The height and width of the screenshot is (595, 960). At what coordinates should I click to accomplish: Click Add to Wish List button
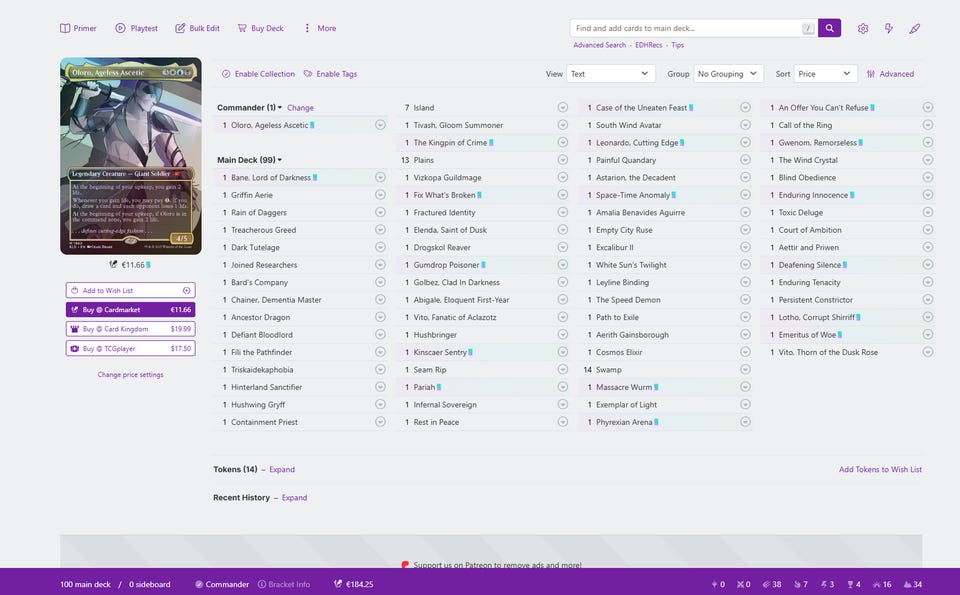coord(130,290)
